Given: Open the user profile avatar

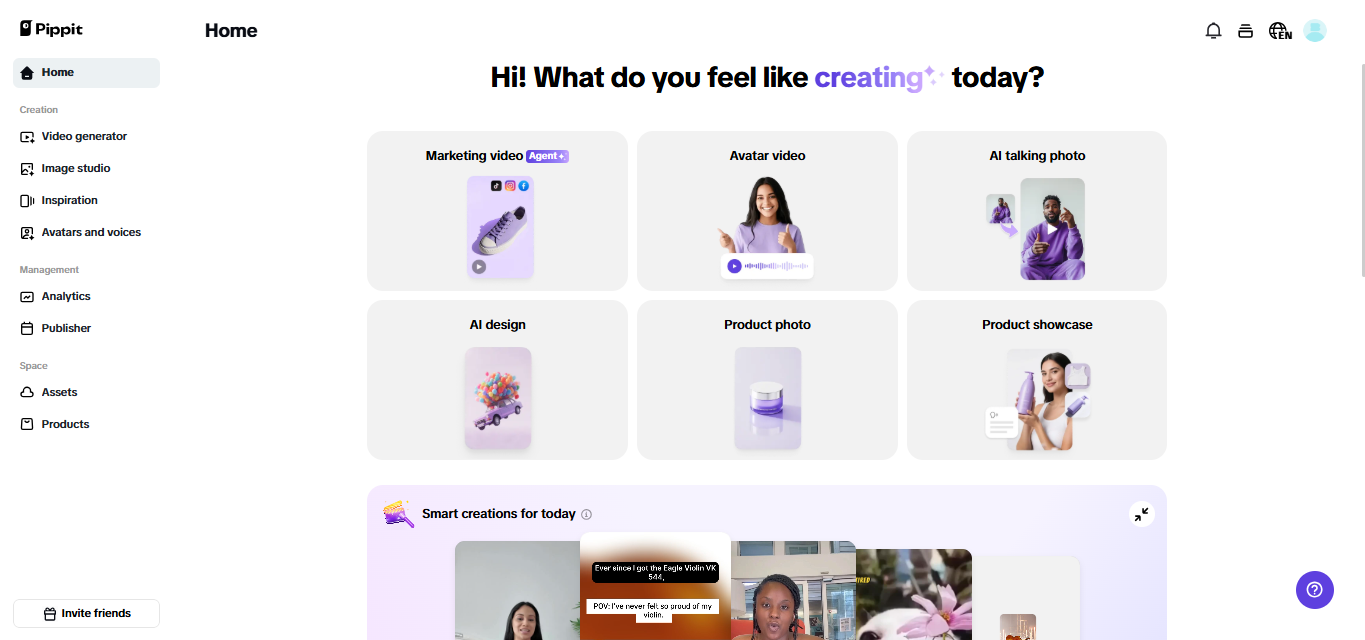Looking at the screenshot, I should tap(1315, 31).
